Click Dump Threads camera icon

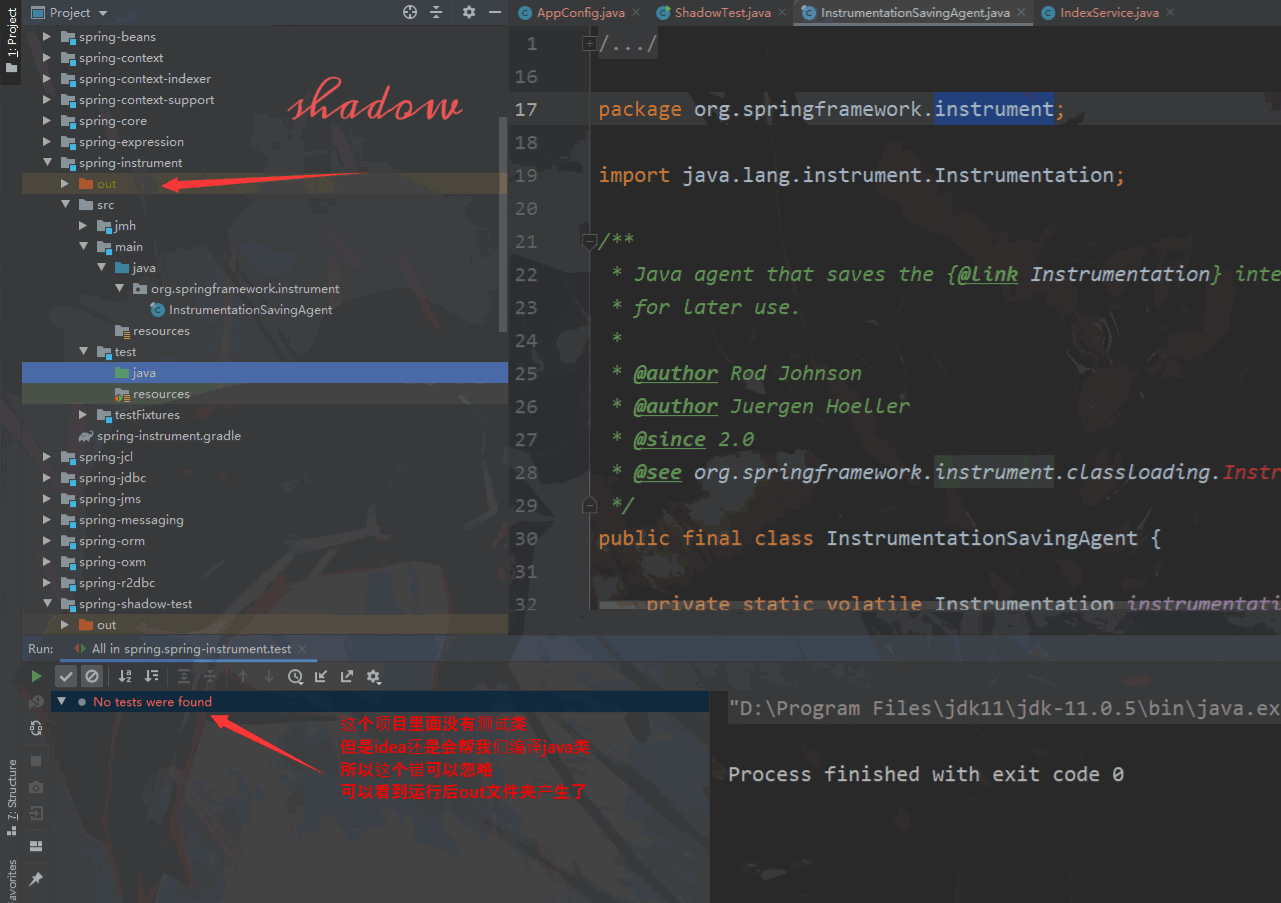point(37,787)
